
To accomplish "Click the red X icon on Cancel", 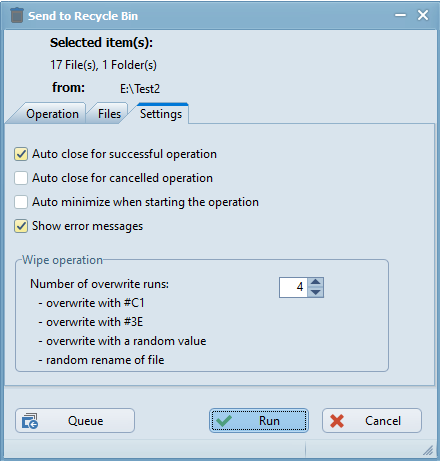I will [x=337, y=421].
